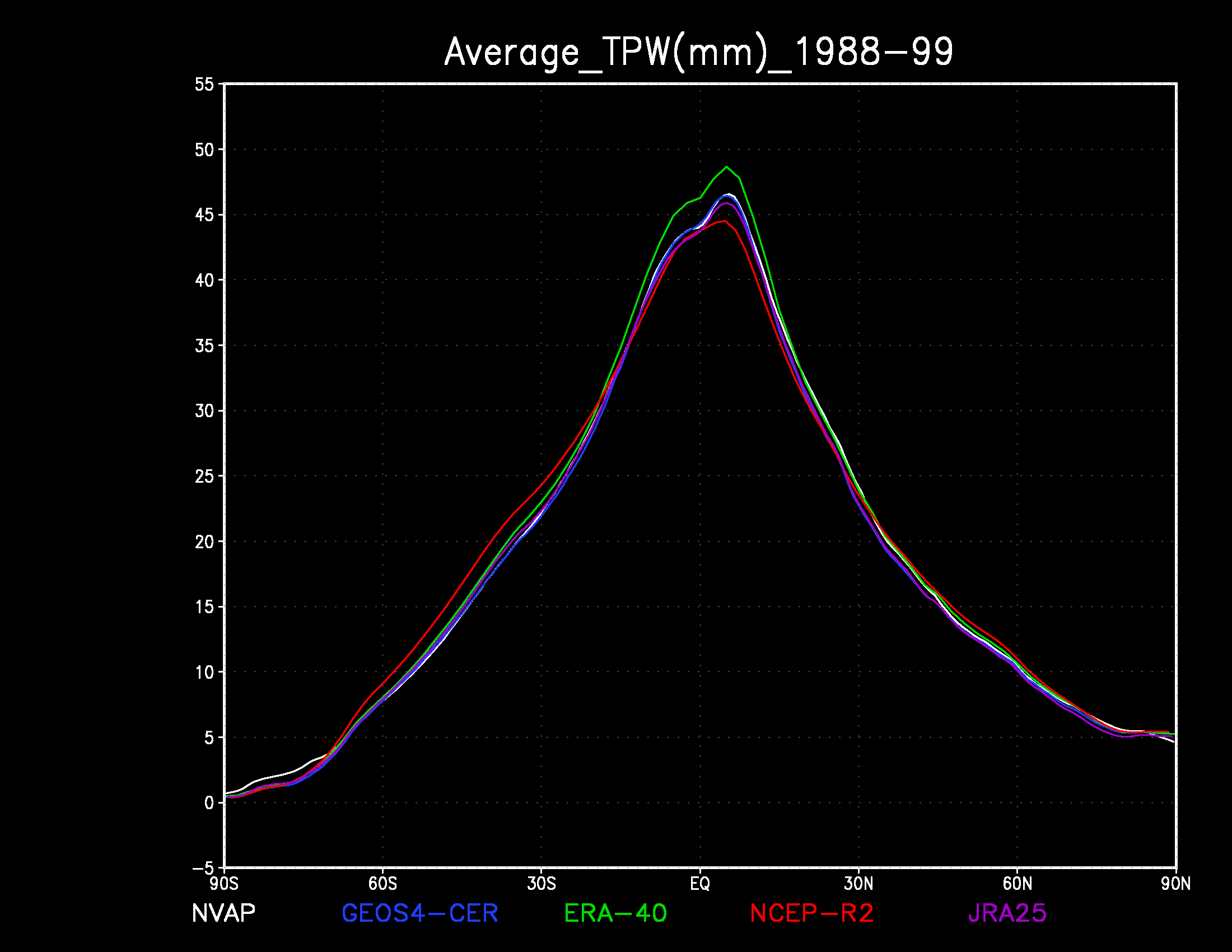This screenshot has height=952, width=1232.
Task: Click the -5 y-axis value
Action: tap(203, 867)
